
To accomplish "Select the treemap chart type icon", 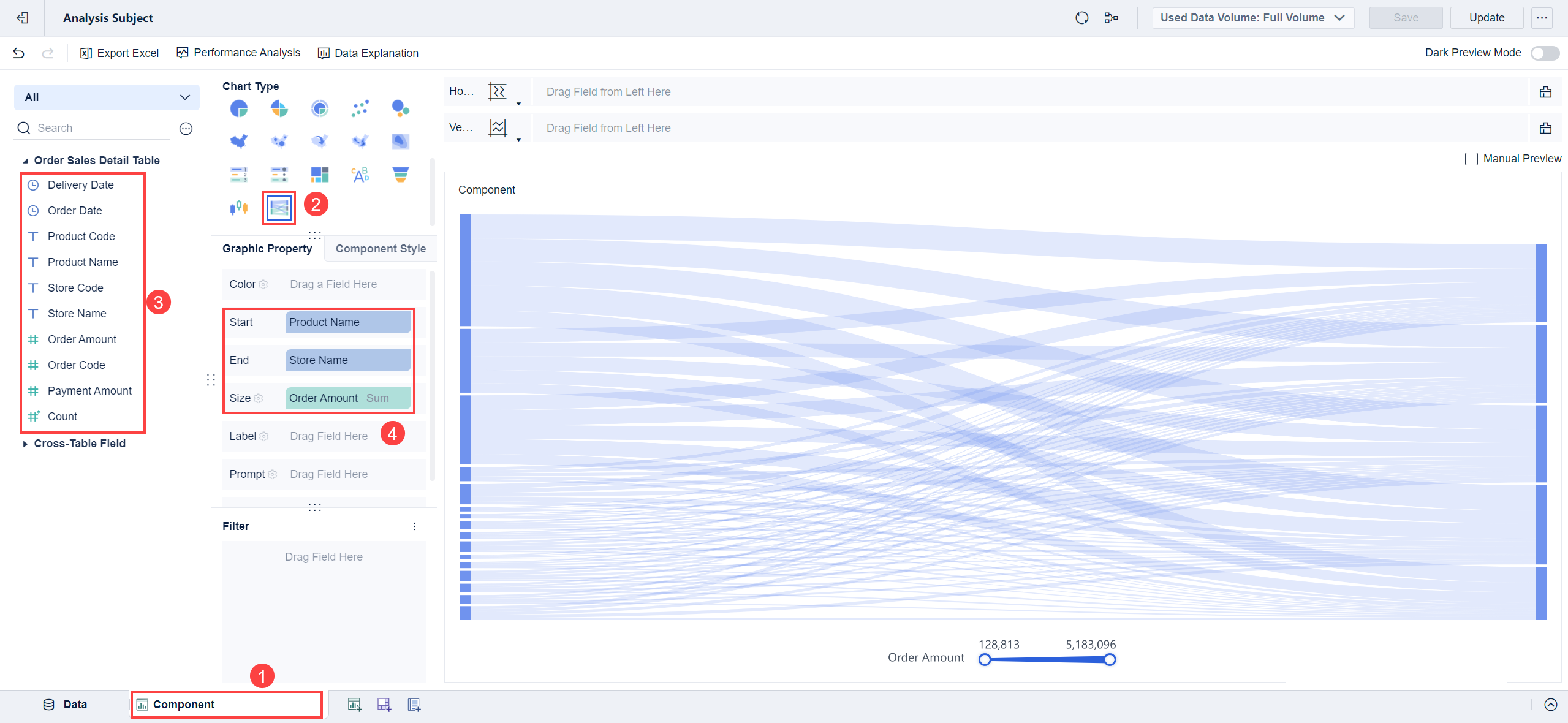I will point(319,175).
